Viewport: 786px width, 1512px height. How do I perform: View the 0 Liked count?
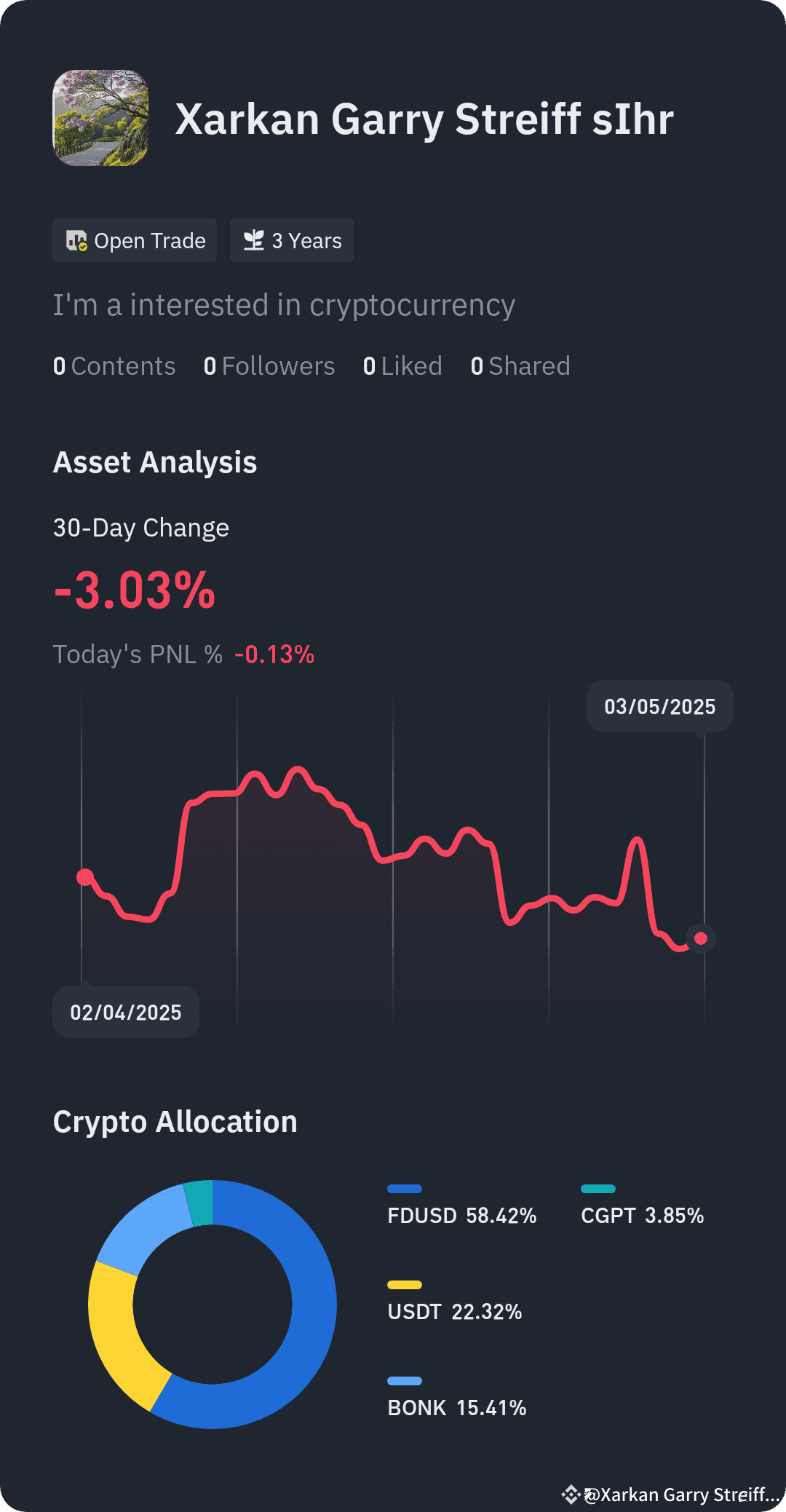402,366
